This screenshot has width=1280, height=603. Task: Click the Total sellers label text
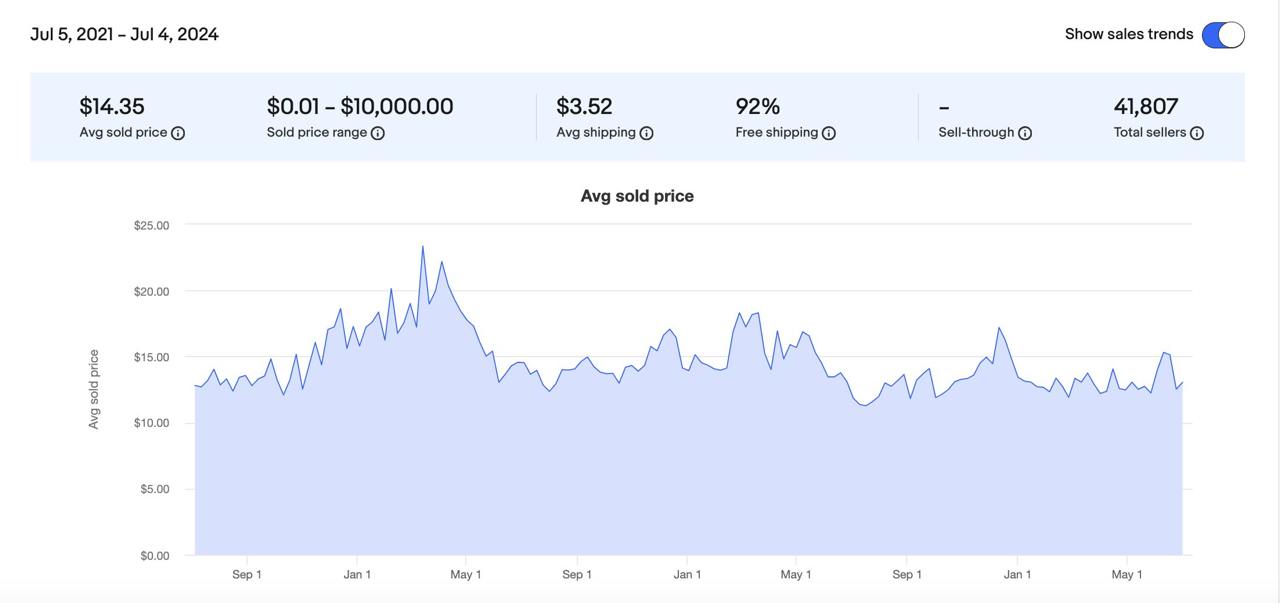(x=1150, y=132)
